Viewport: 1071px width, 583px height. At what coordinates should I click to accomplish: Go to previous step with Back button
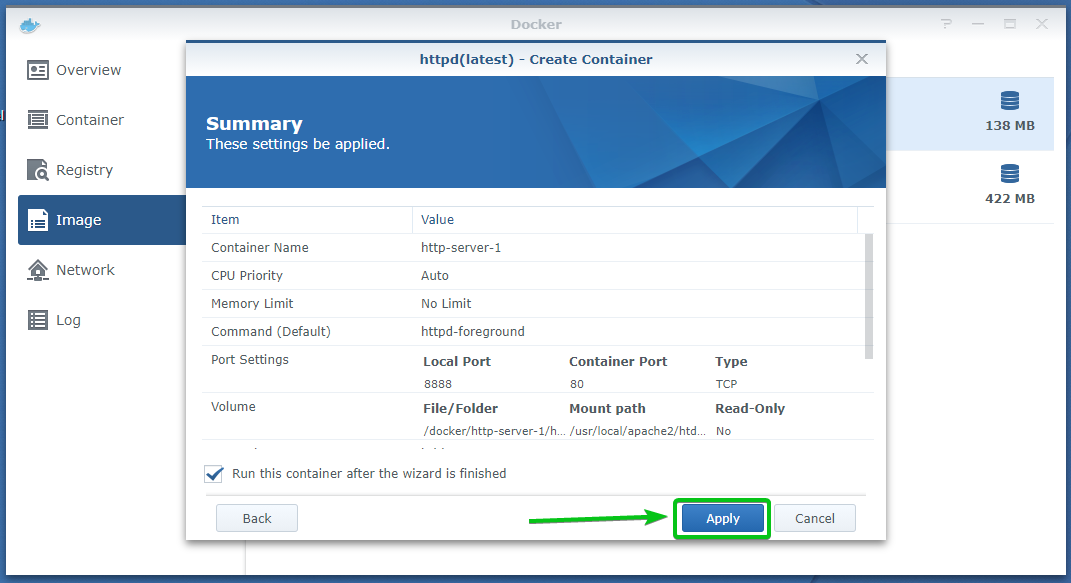point(257,518)
